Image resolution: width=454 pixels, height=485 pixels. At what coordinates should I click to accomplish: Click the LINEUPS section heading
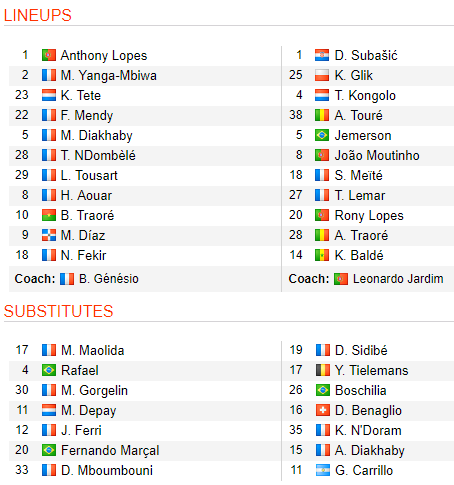point(38,15)
